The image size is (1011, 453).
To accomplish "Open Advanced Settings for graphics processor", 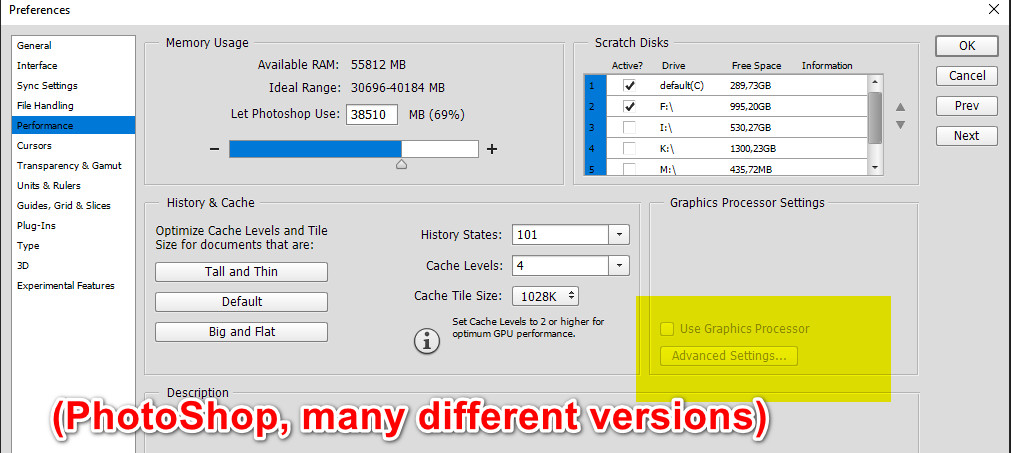I will (729, 356).
